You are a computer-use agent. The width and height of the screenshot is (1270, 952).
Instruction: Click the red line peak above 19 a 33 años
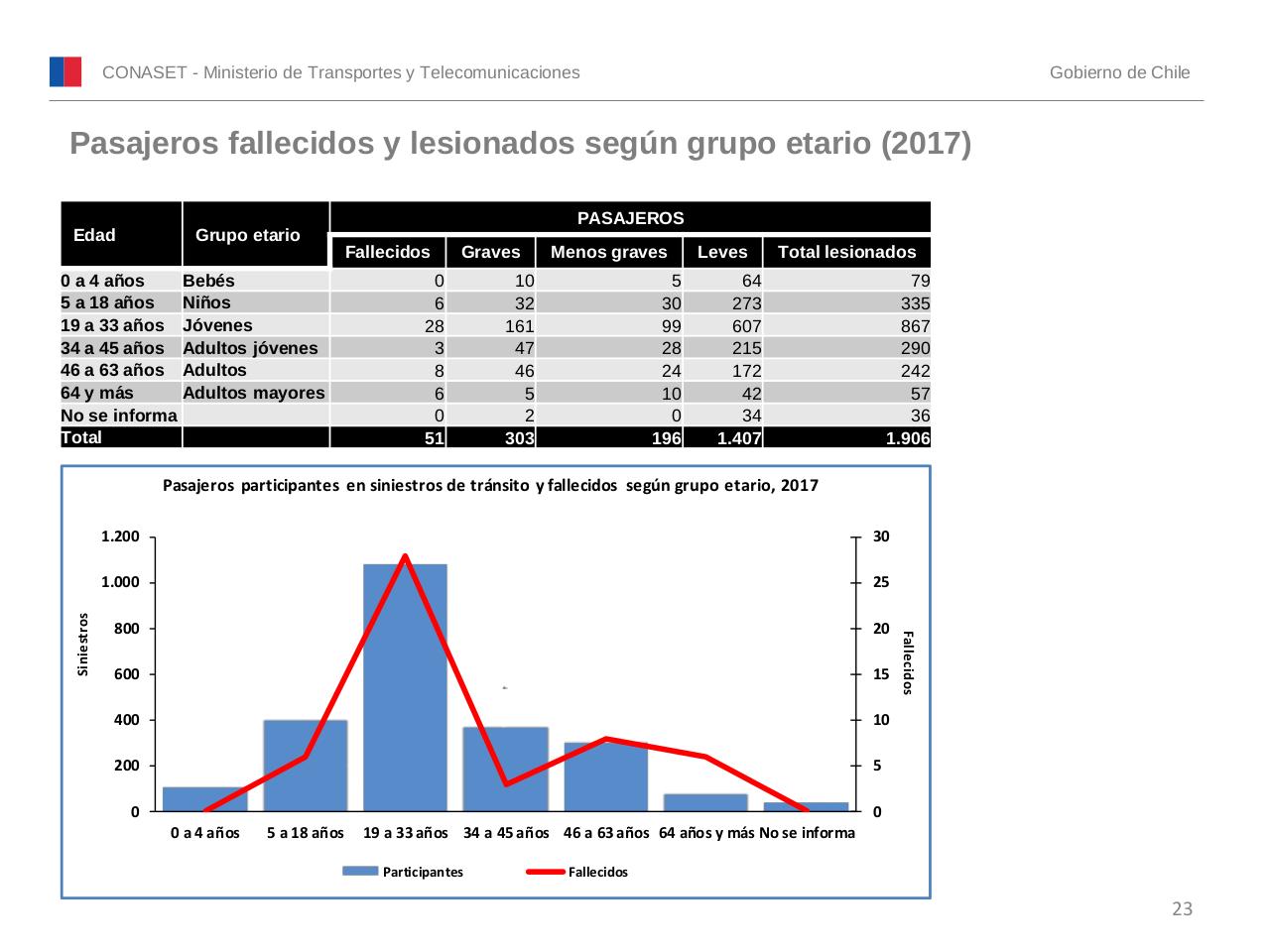[x=405, y=555]
